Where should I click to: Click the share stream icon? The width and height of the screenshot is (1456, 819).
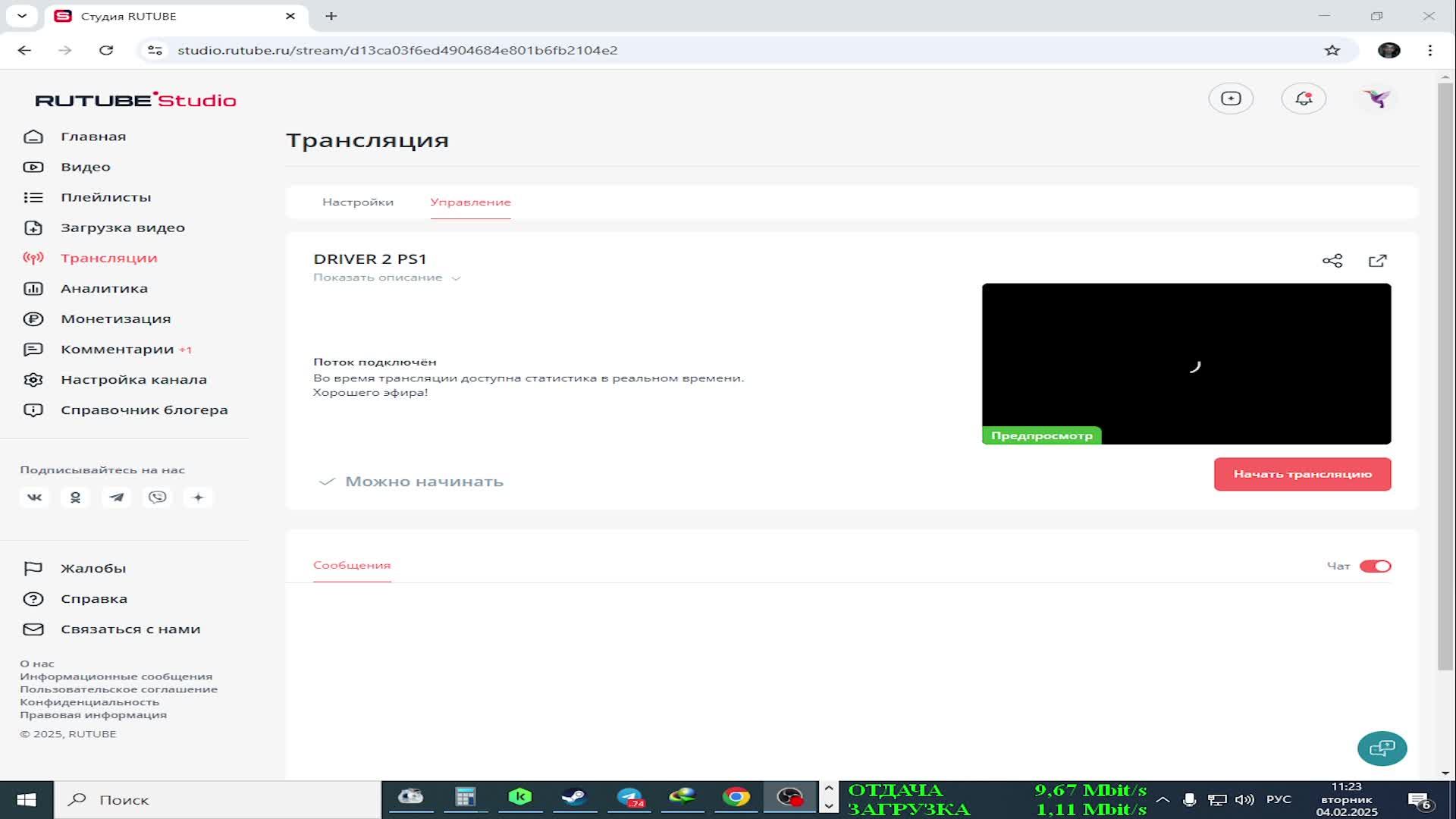(x=1332, y=261)
